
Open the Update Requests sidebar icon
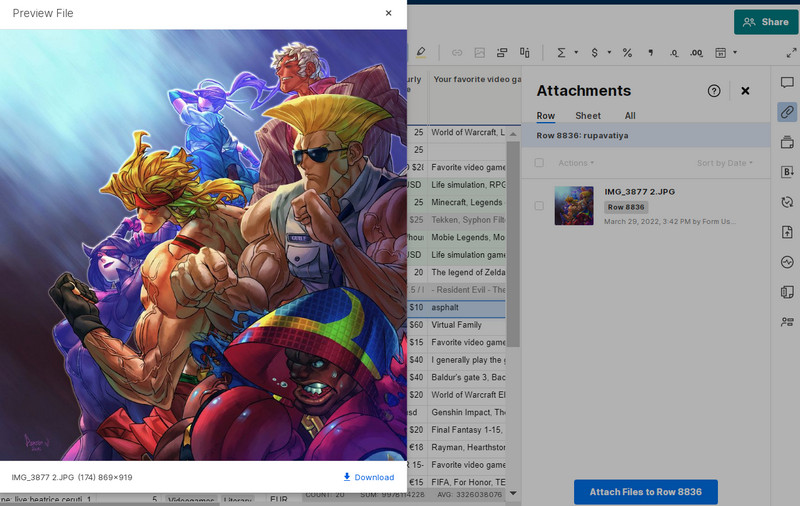[x=787, y=202]
